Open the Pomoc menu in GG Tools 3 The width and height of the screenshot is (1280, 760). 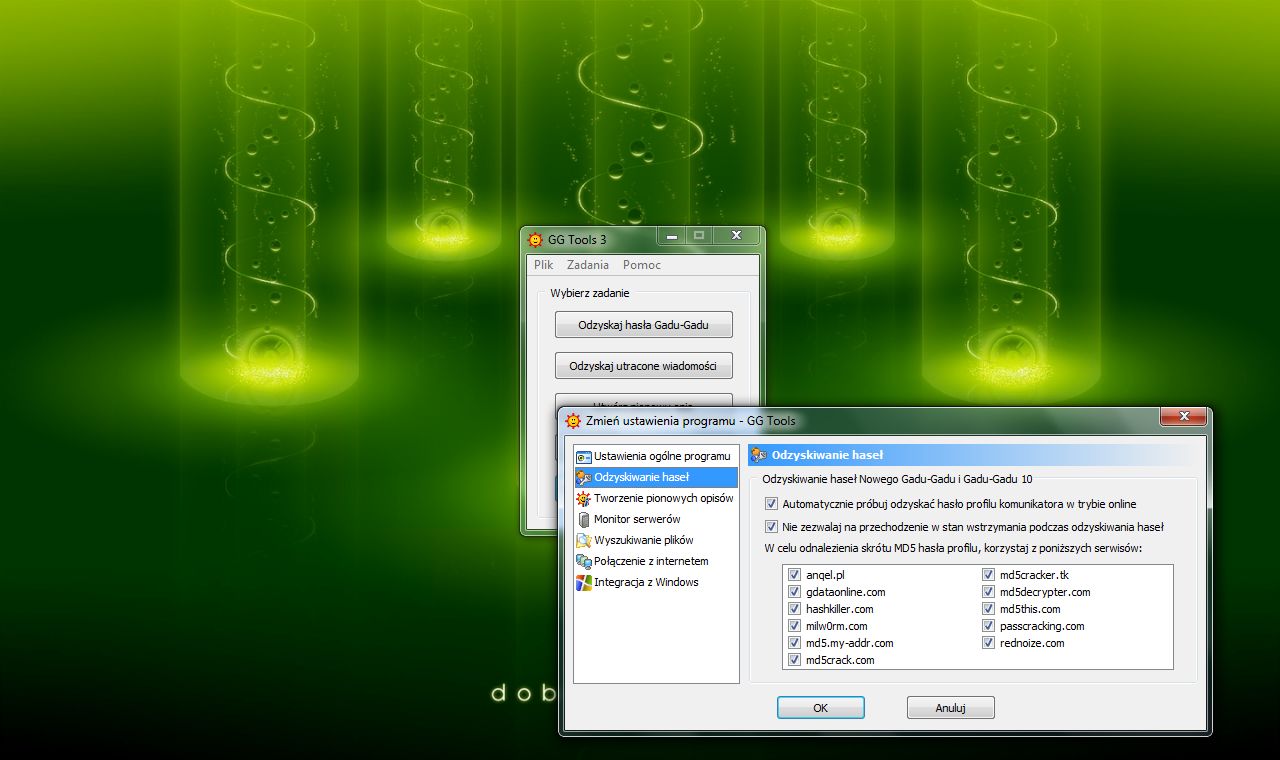coord(642,265)
